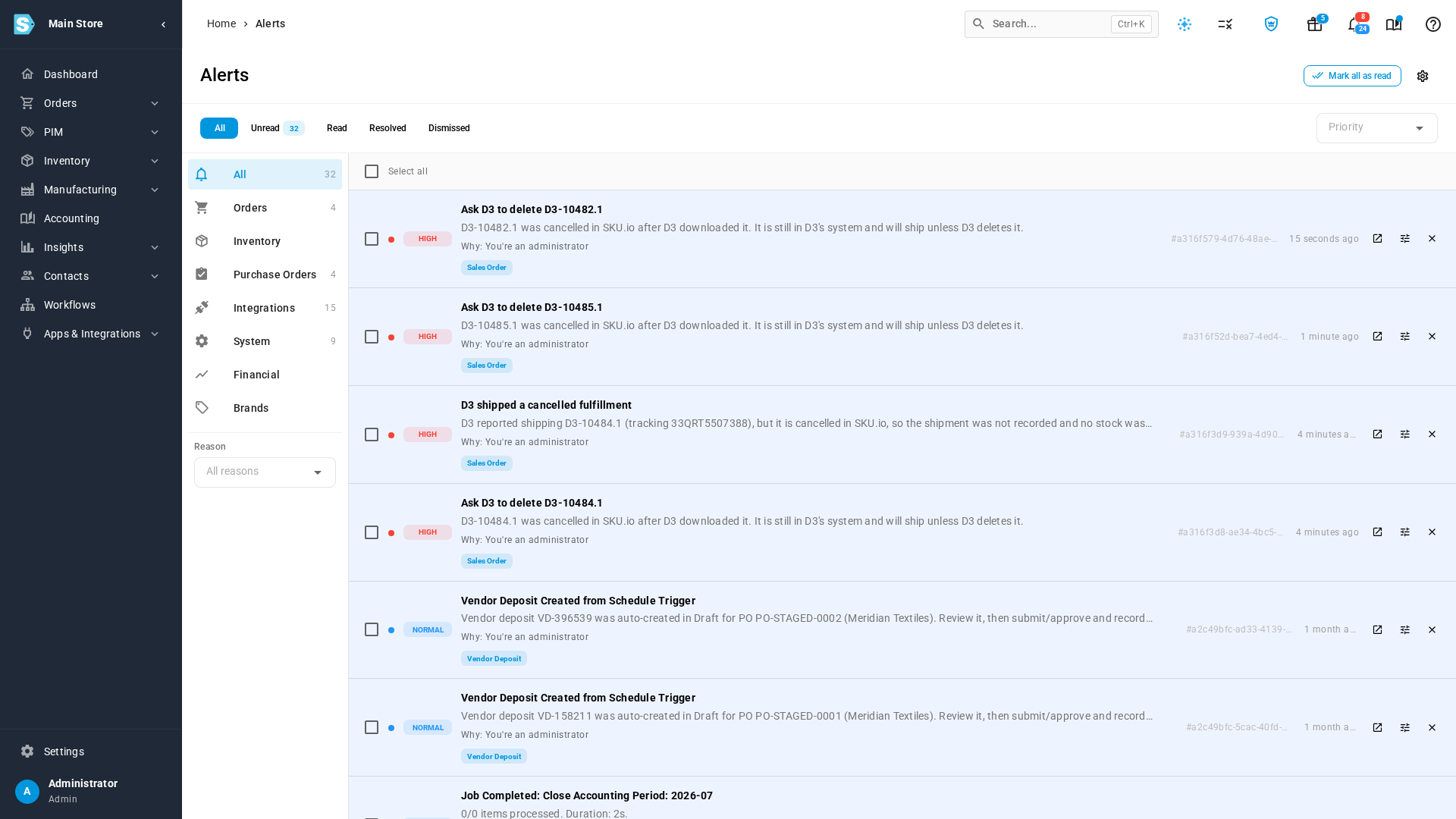Expand Apps & Integrations menu
This screenshot has height=819, width=1456.
point(91,334)
